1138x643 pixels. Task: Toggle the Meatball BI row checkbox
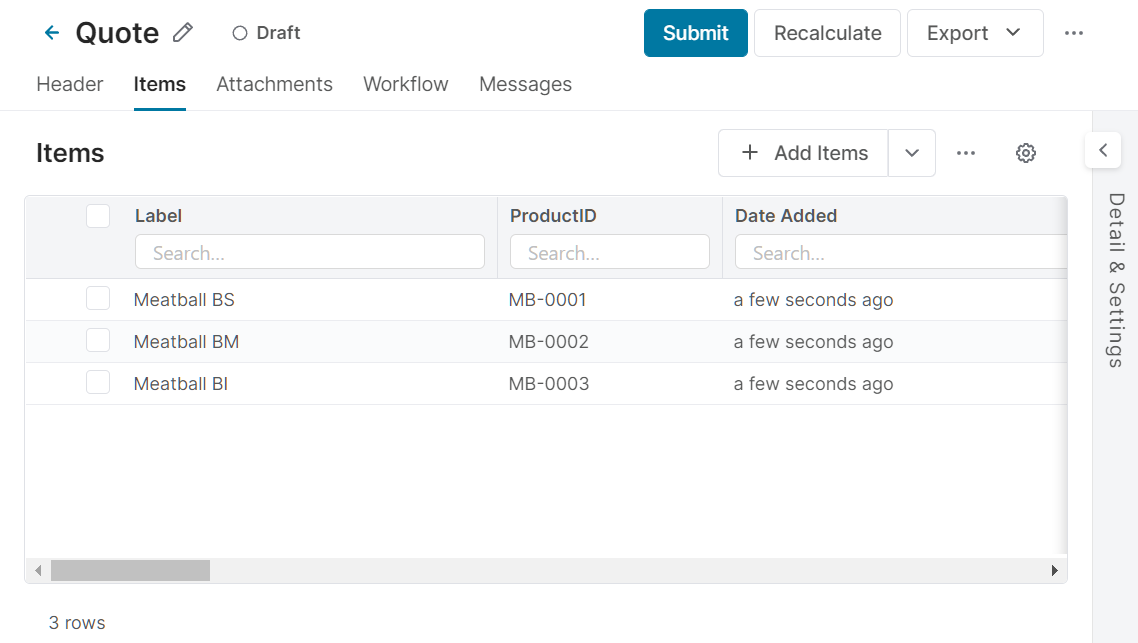pyautogui.click(x=98, y=383)
